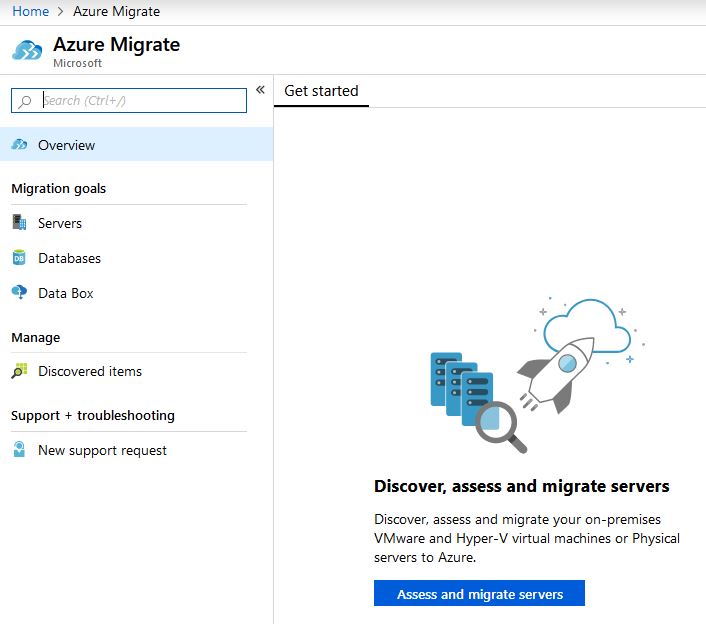Click the magnifier icon in search box

point(25,101)
